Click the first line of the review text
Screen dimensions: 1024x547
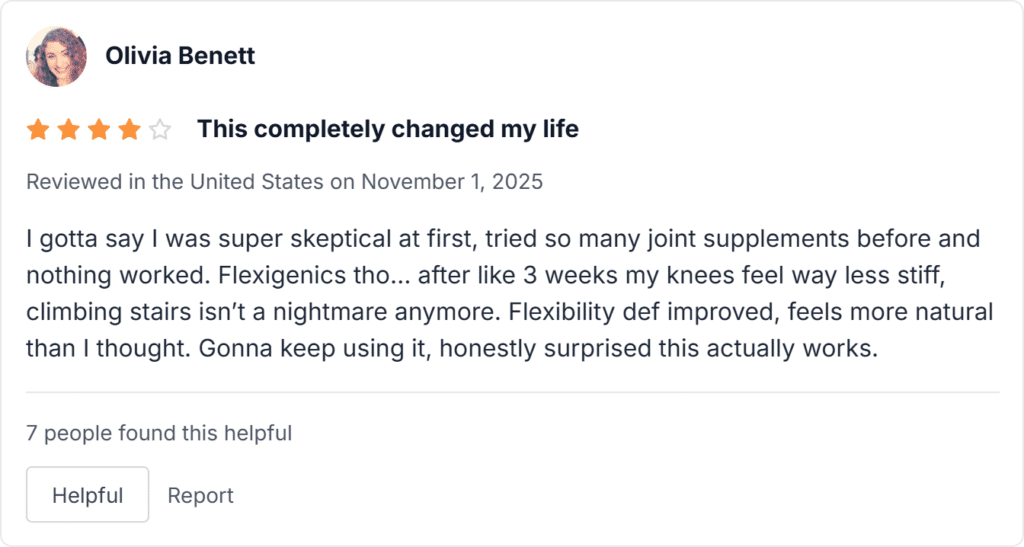pos(503,239)
